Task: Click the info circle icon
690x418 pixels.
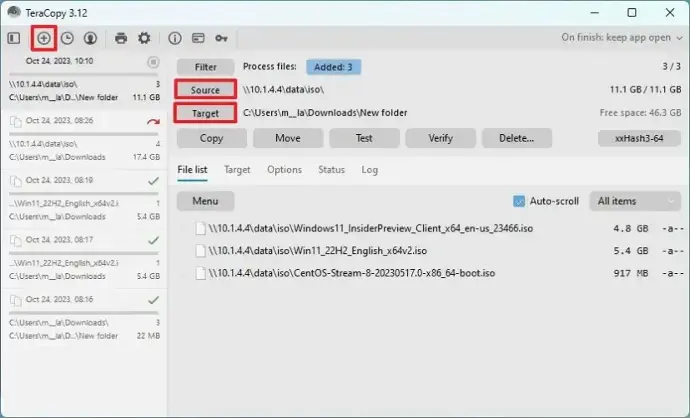Action: [175, 38]
